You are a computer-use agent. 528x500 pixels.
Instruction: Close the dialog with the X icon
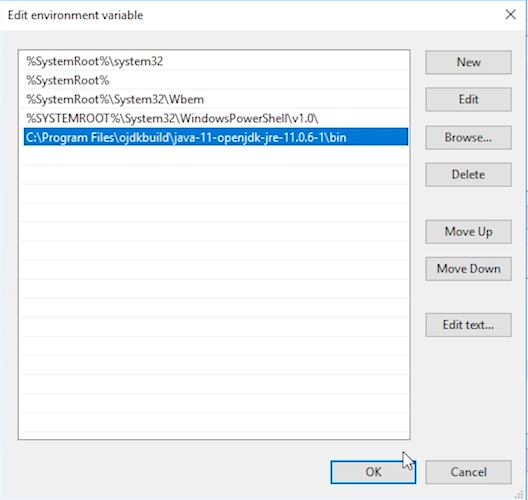[x=510, y=14]
